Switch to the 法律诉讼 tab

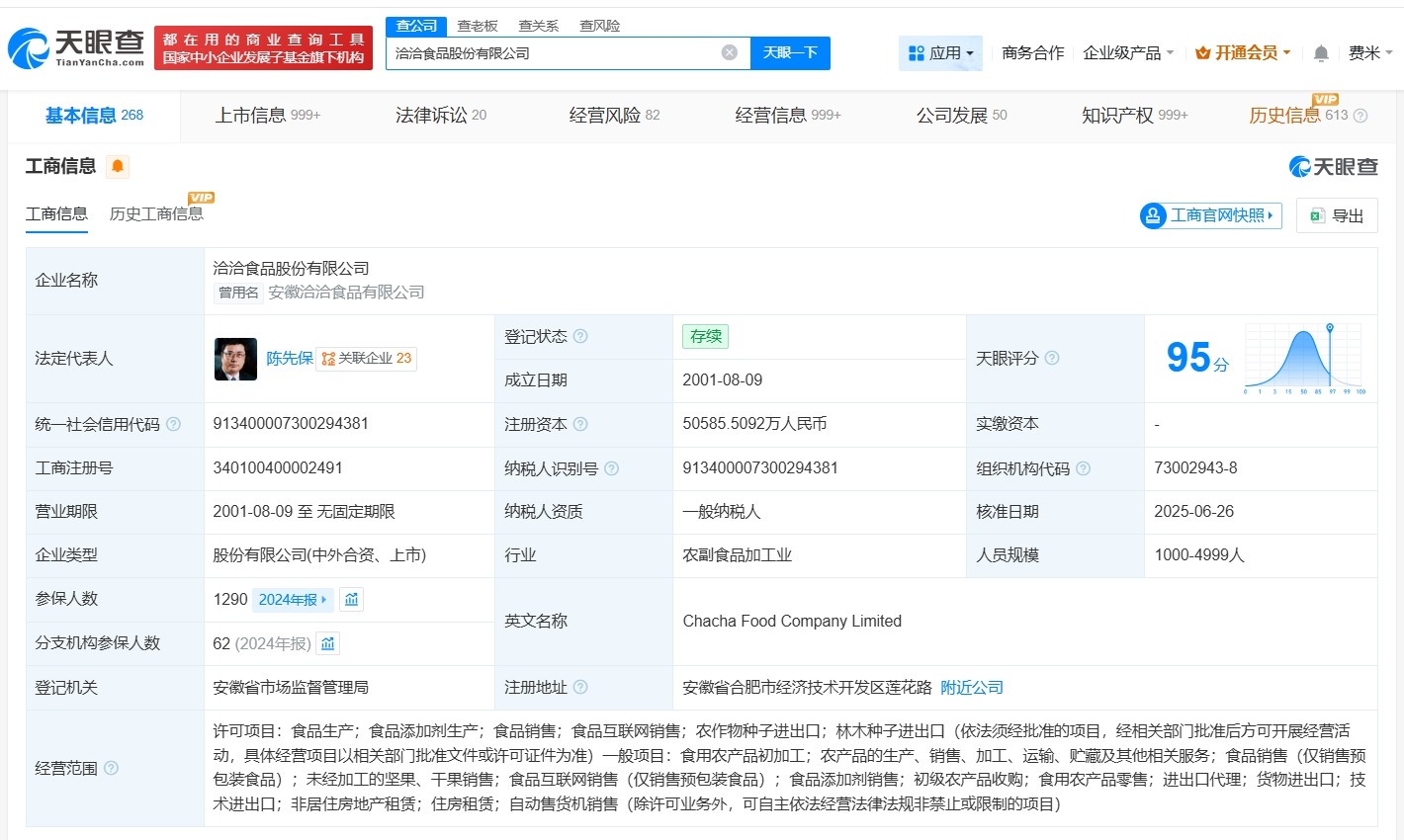(x=429, y=116)
